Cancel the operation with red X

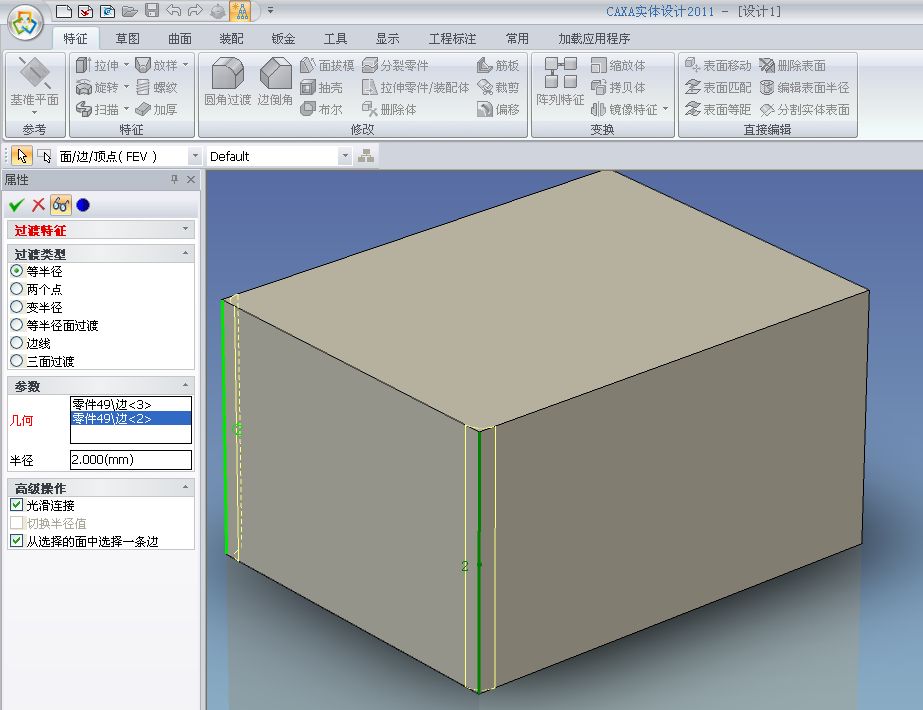(x=38, y=205)
